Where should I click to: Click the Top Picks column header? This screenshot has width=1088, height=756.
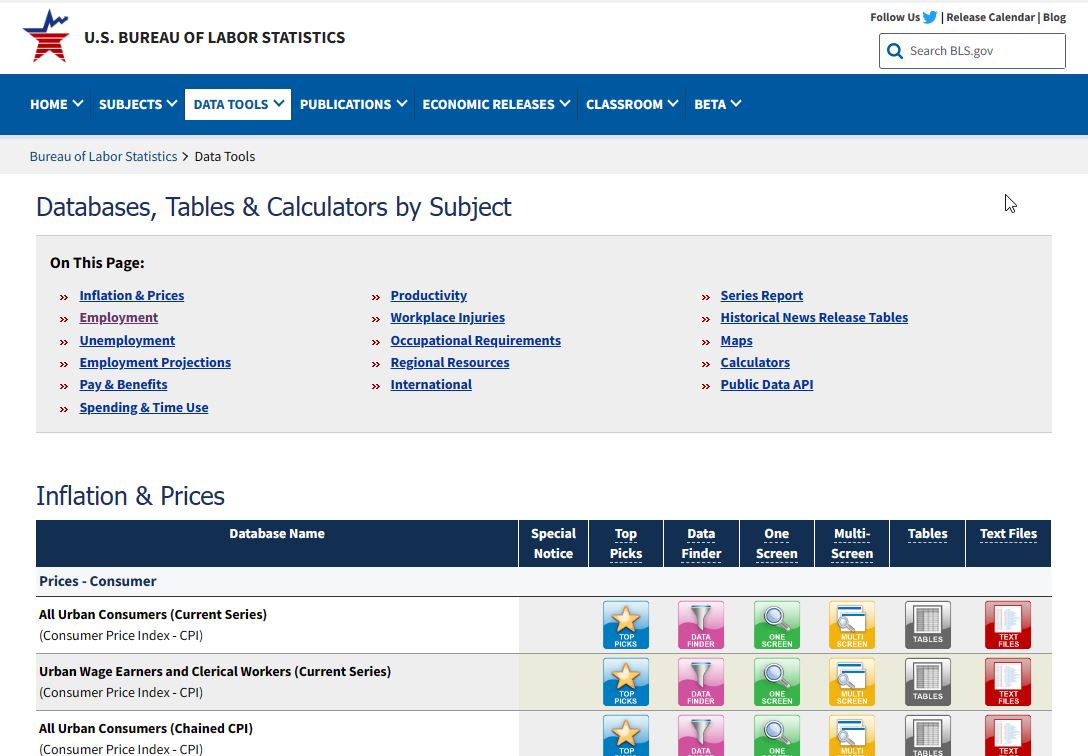[626, 544]
